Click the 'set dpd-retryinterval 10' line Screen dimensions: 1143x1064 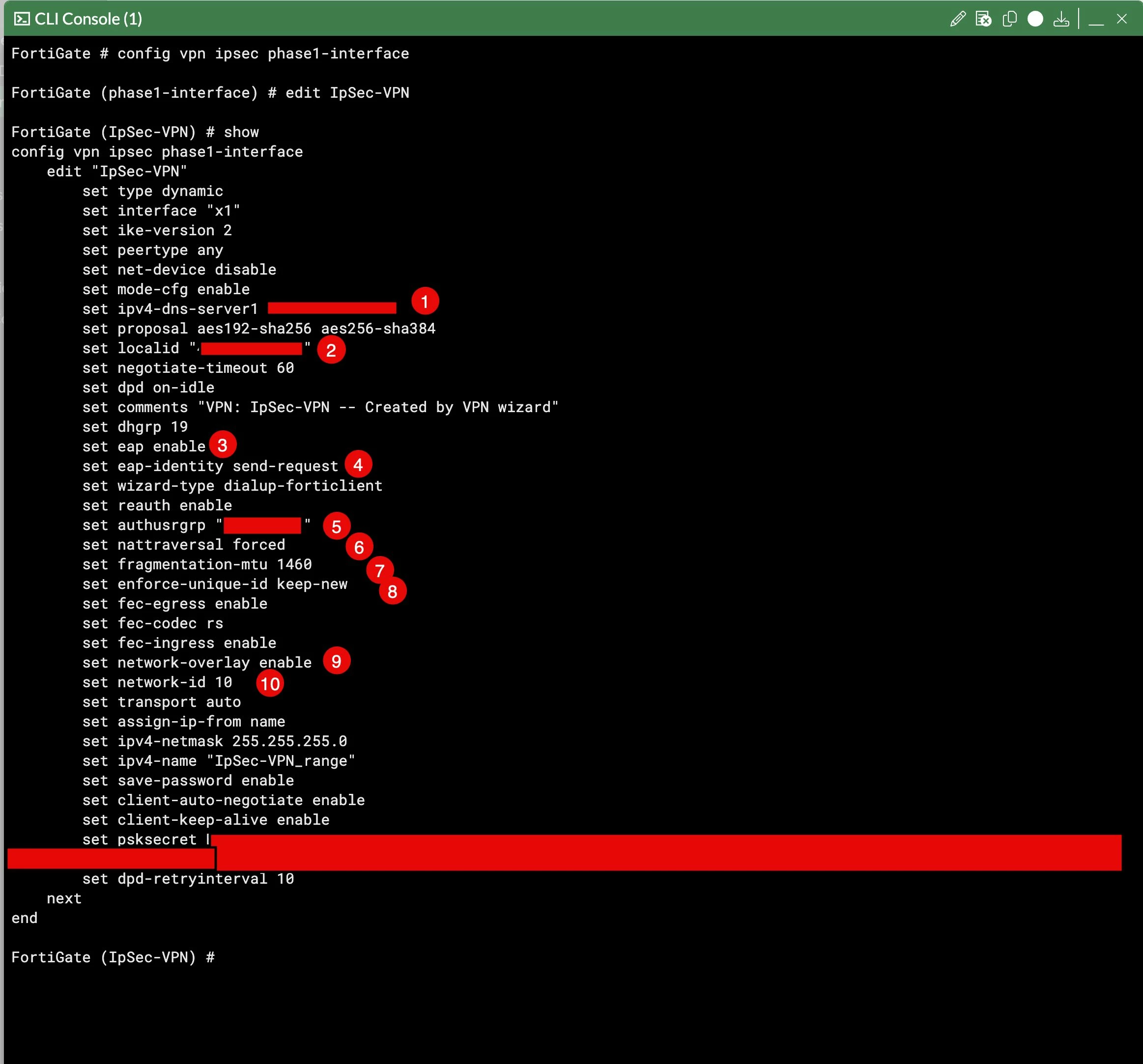[188, 879]
